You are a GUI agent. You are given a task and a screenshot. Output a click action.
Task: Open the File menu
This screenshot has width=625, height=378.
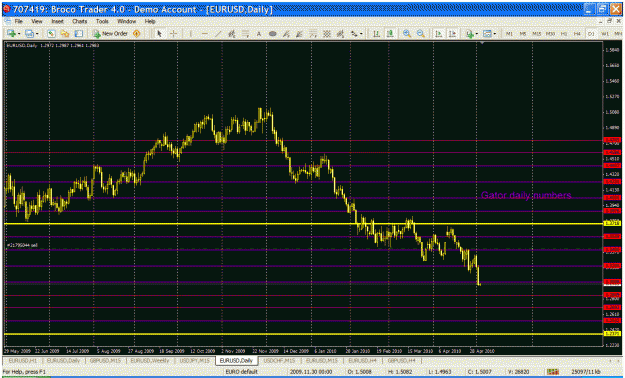(x=18, y=21)
